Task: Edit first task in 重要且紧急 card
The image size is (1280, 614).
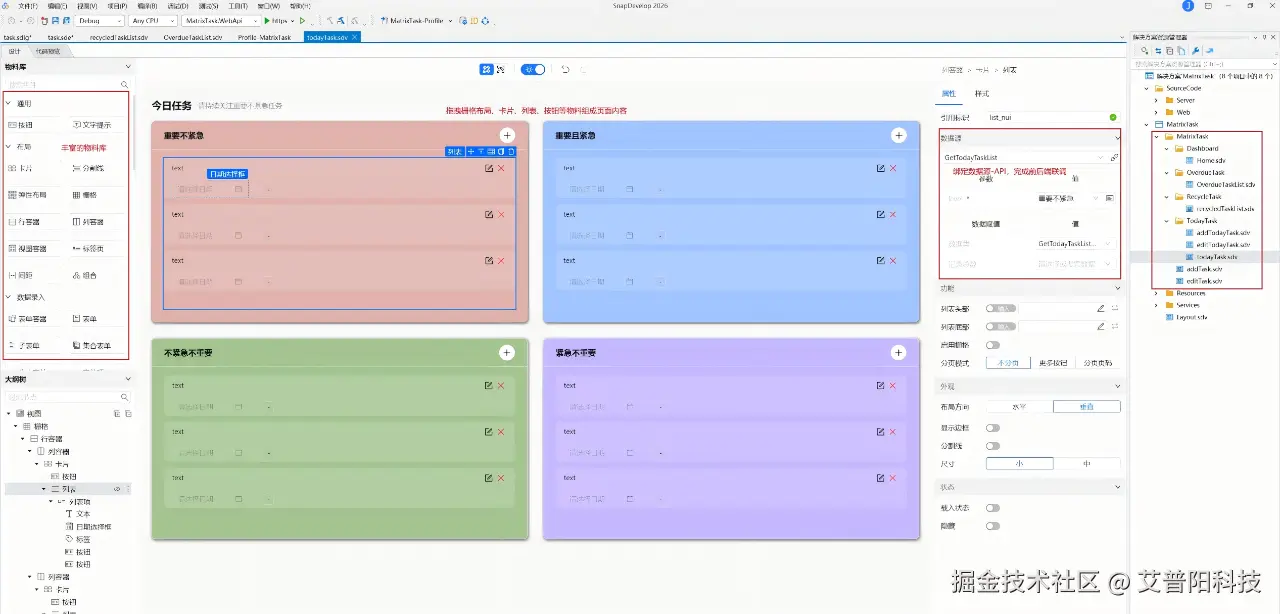Action: tap(880, 168)
